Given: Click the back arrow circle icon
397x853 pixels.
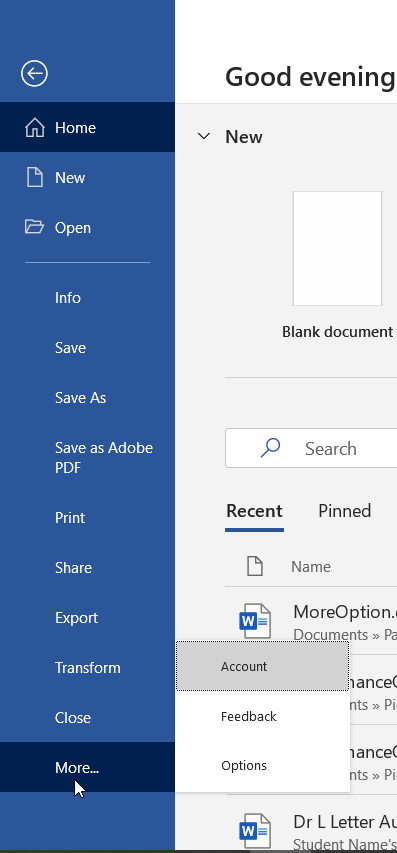Looking at the screenshot, I should 34,73.
